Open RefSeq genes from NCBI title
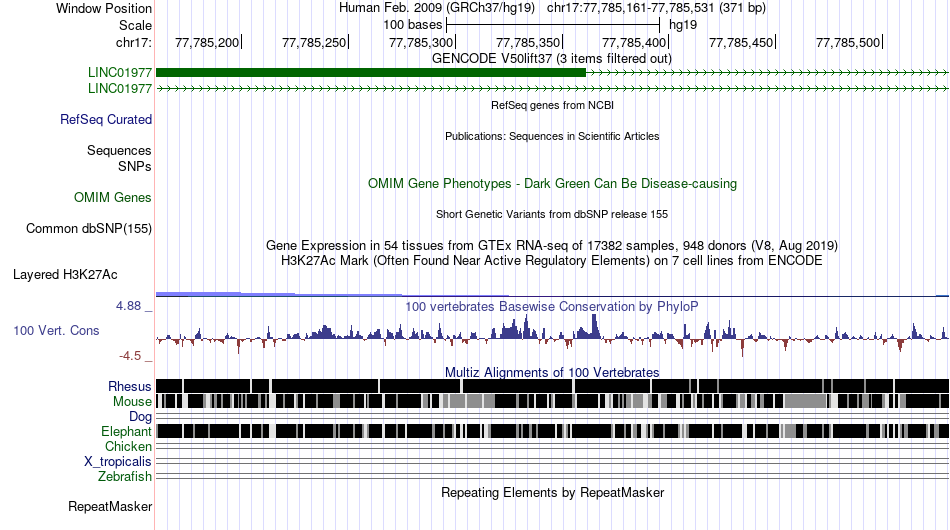The image size is (950, 530). click(553, 105)
